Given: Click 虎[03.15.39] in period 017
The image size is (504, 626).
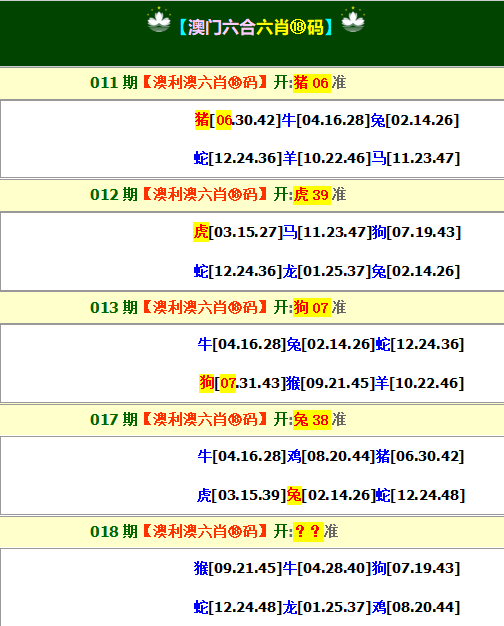Looking at the screenshot, I should [x=242, y=495].
